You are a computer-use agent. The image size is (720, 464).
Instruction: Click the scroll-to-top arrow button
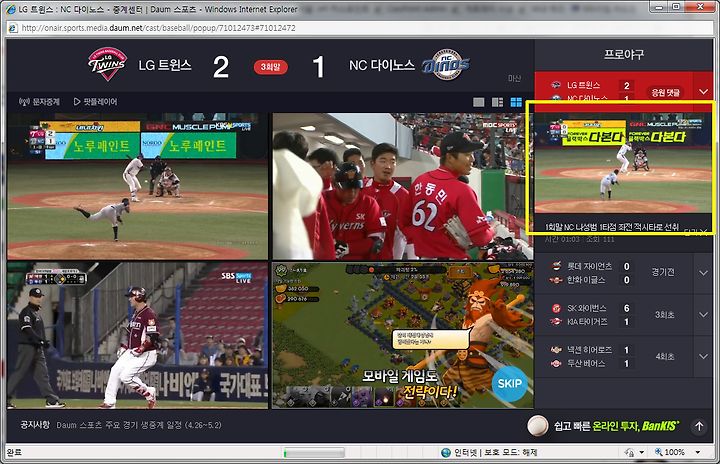click(x=699, y=426)
